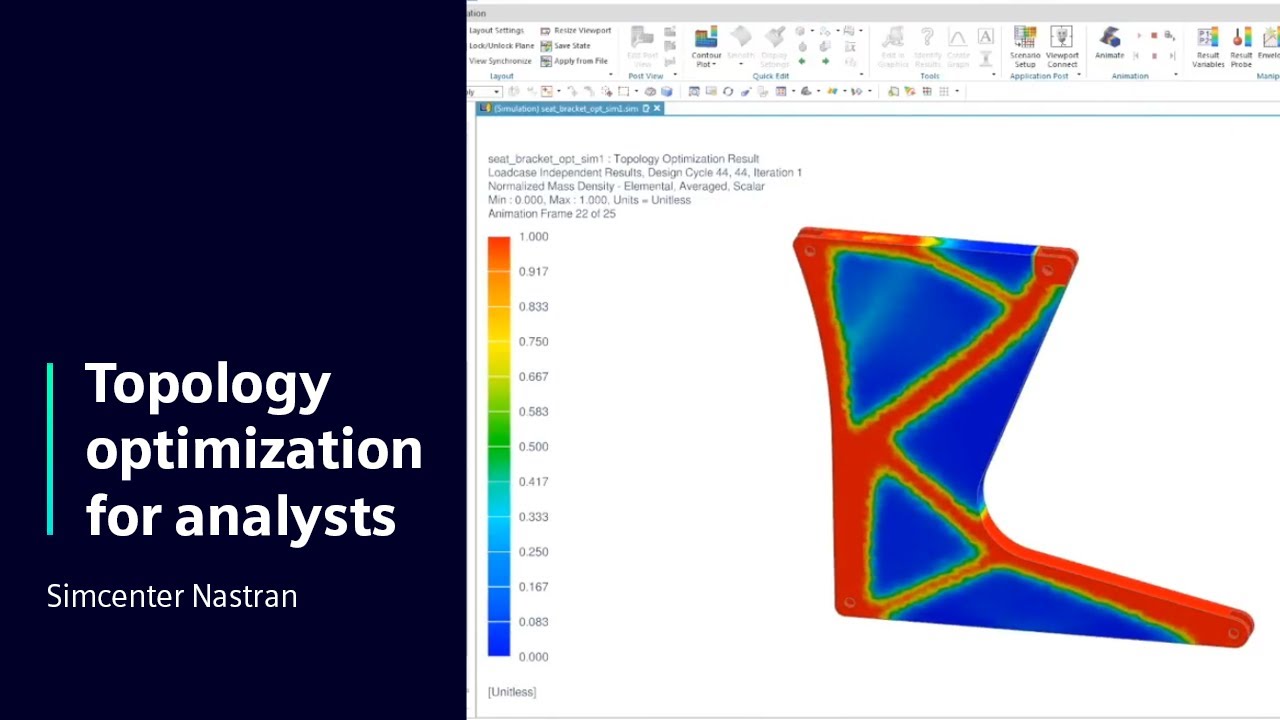Click the green previous arrow in Quick Edit
This screenshot has height=720, width=1280.
click(x=802, y=61)
